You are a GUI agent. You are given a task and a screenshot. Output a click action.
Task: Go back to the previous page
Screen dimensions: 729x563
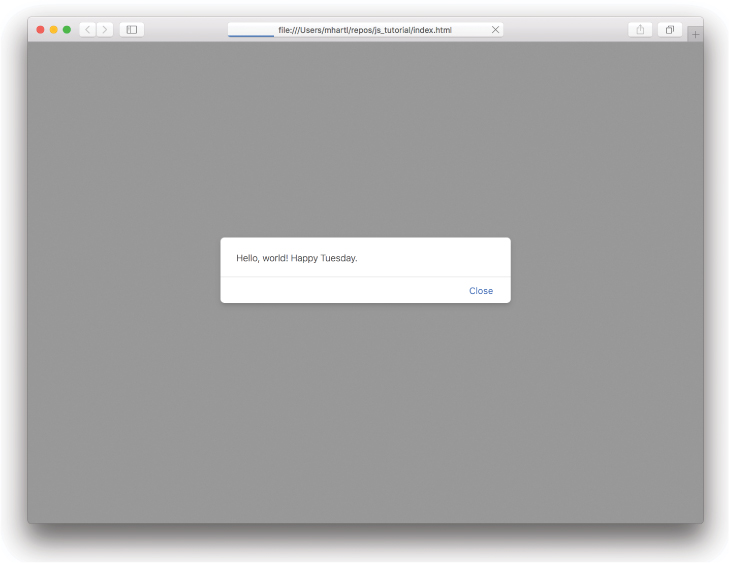pos(87,30)
